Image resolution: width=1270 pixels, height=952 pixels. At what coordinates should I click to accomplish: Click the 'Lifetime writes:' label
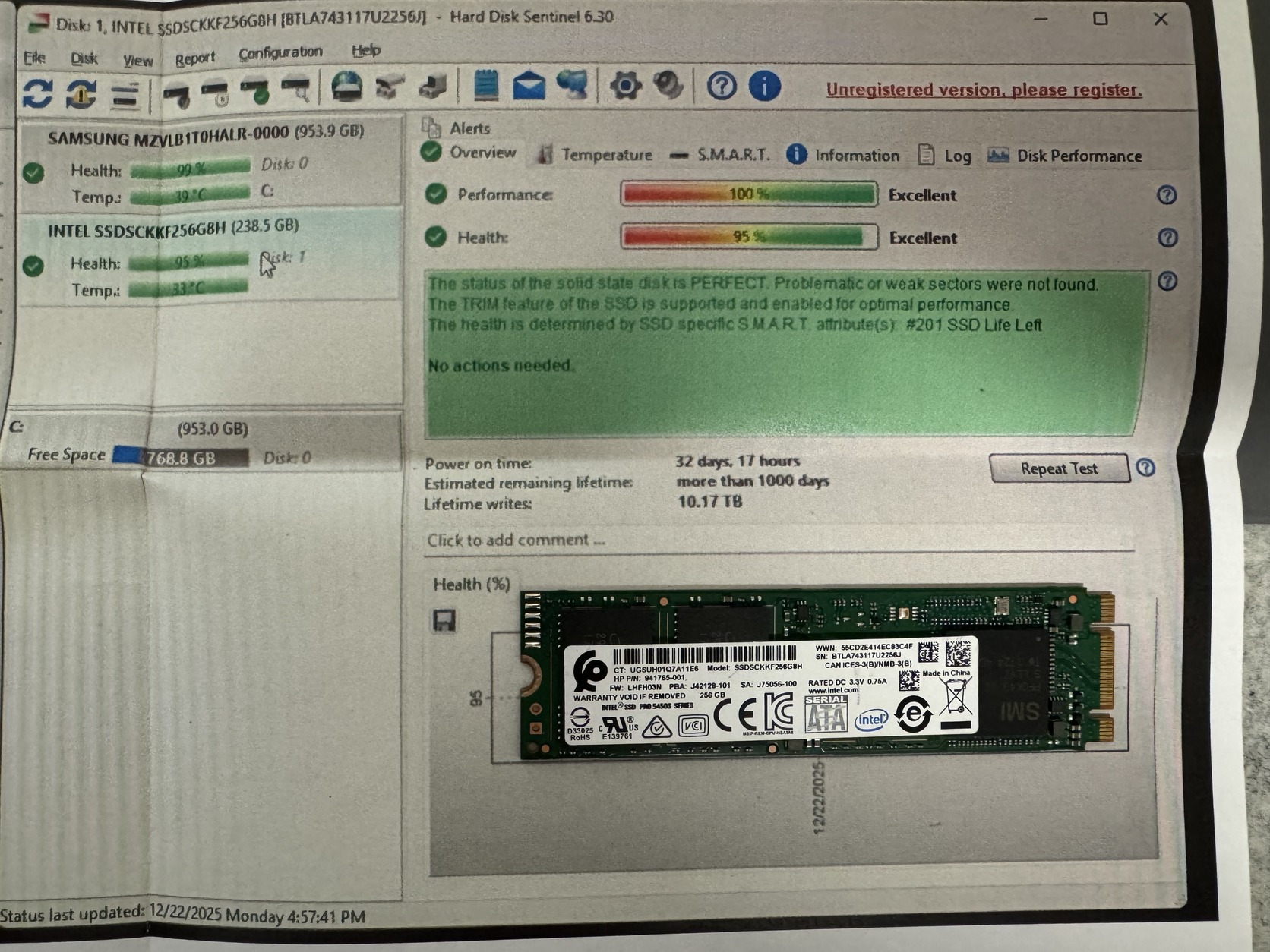[477, 504]
